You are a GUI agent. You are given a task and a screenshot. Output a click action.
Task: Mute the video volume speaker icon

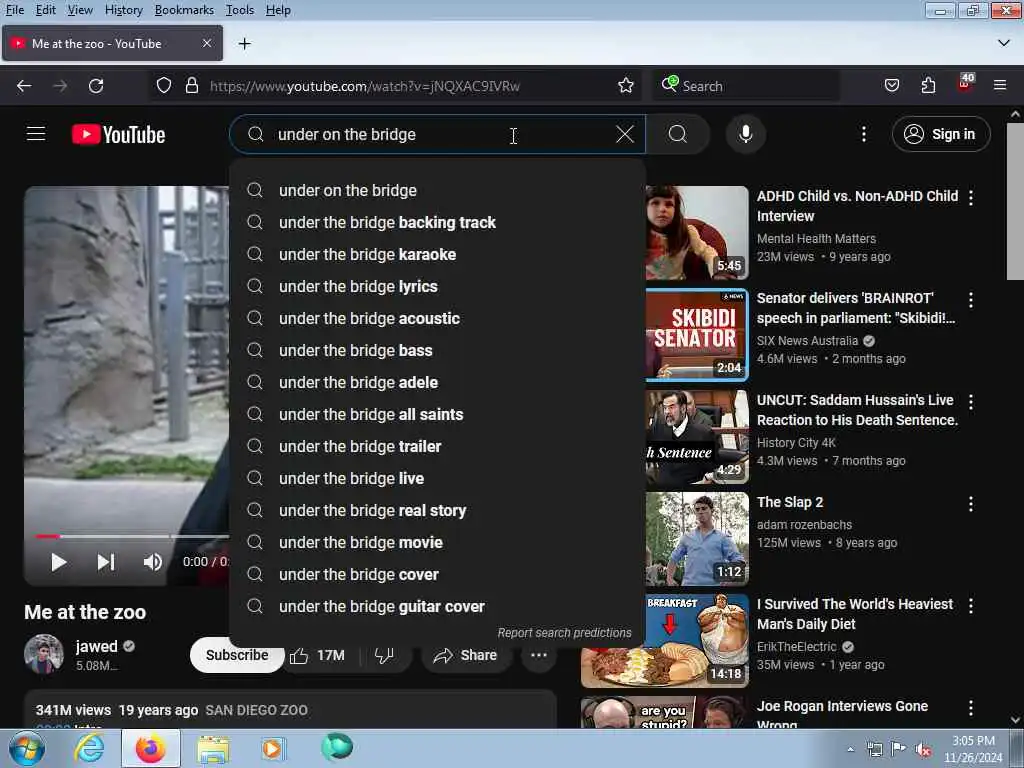153,562
